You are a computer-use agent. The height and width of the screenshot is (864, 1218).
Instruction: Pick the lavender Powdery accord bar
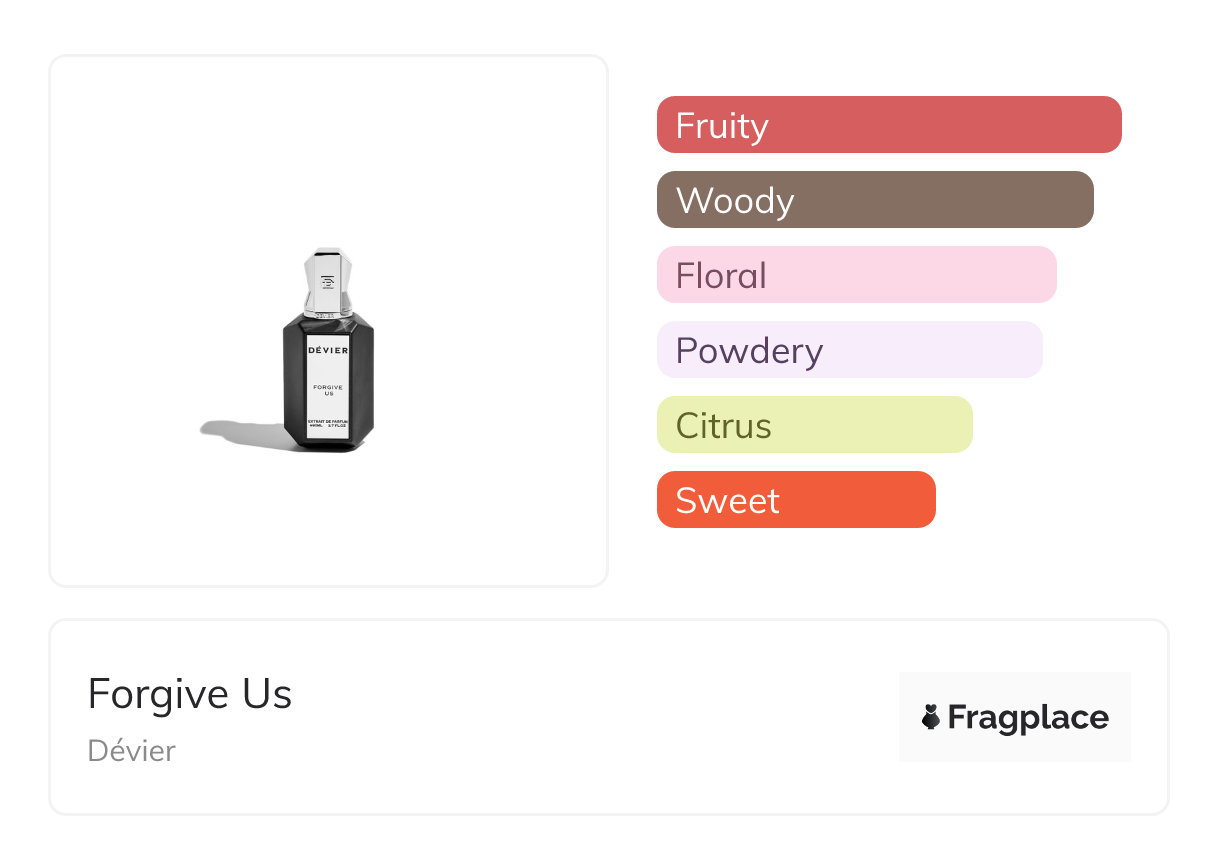tap(850, 350)
